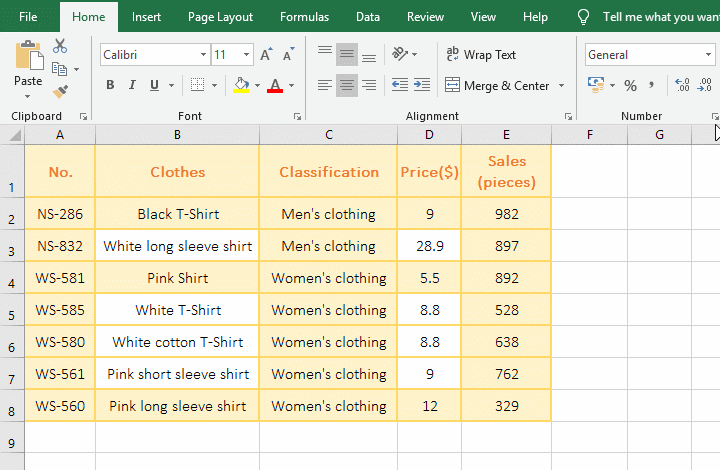Viewport: 720px width, 470px height.
Task: Select cell with sales value 762
Action: pos(506,374)
